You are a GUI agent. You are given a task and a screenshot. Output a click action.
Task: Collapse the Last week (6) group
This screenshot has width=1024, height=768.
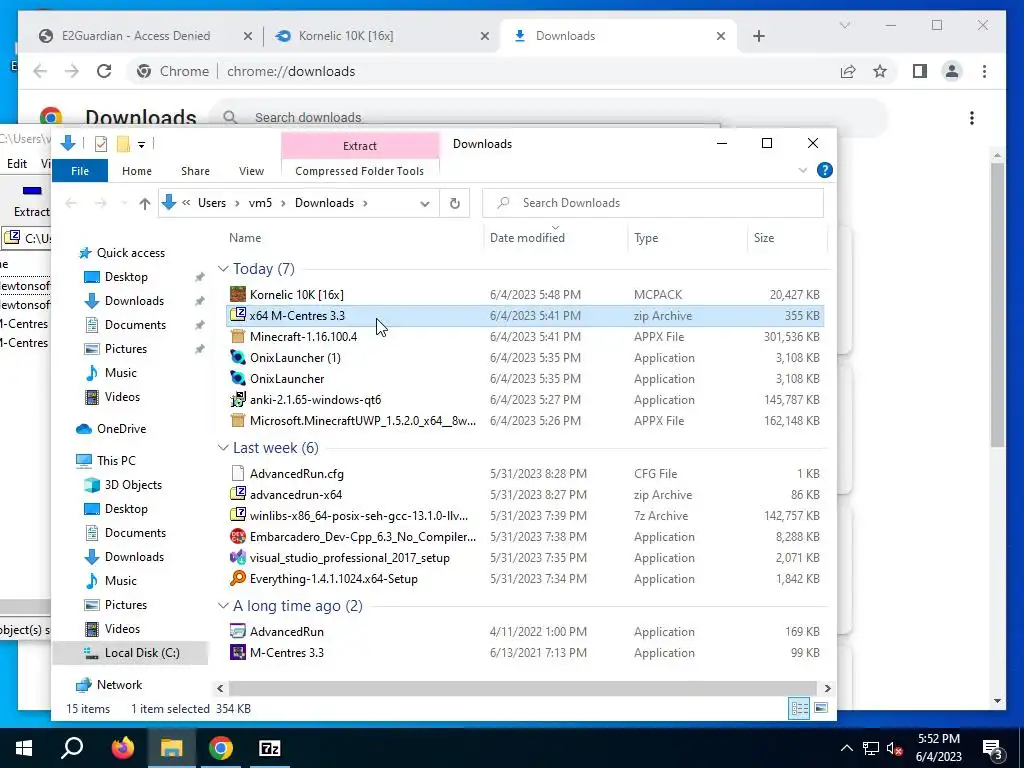[223, 448]
